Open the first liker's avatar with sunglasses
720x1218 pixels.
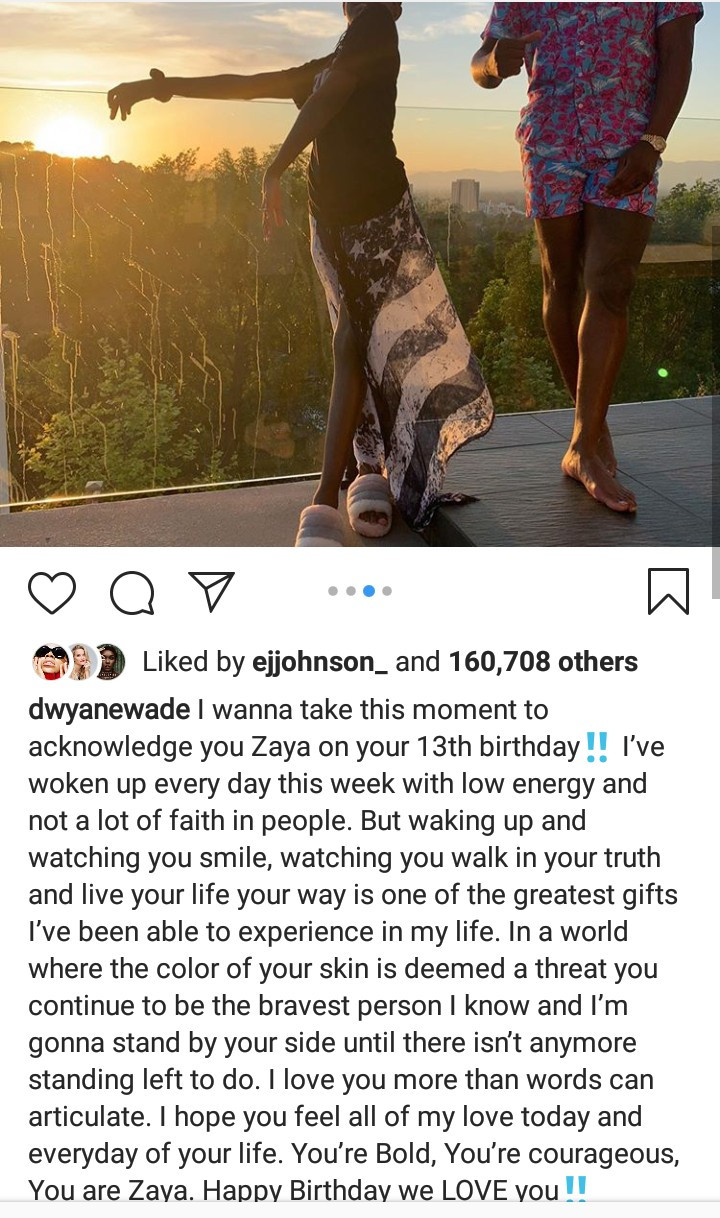point(50,662)
